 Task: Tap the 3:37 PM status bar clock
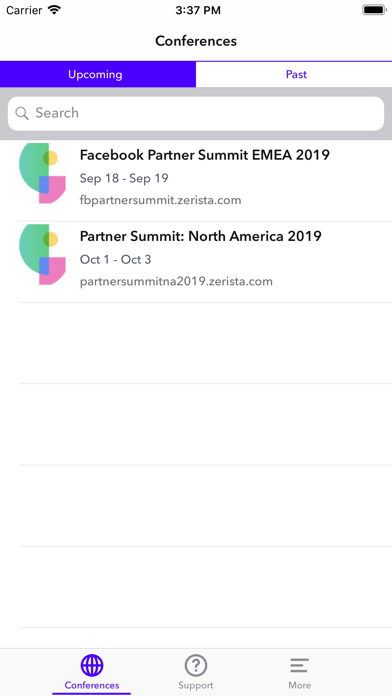(198, 11)
